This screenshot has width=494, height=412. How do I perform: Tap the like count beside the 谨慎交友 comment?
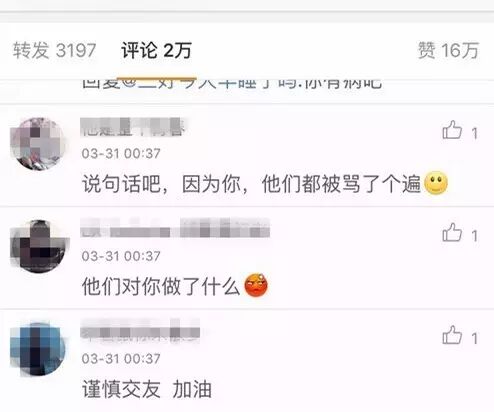(474, 339)
